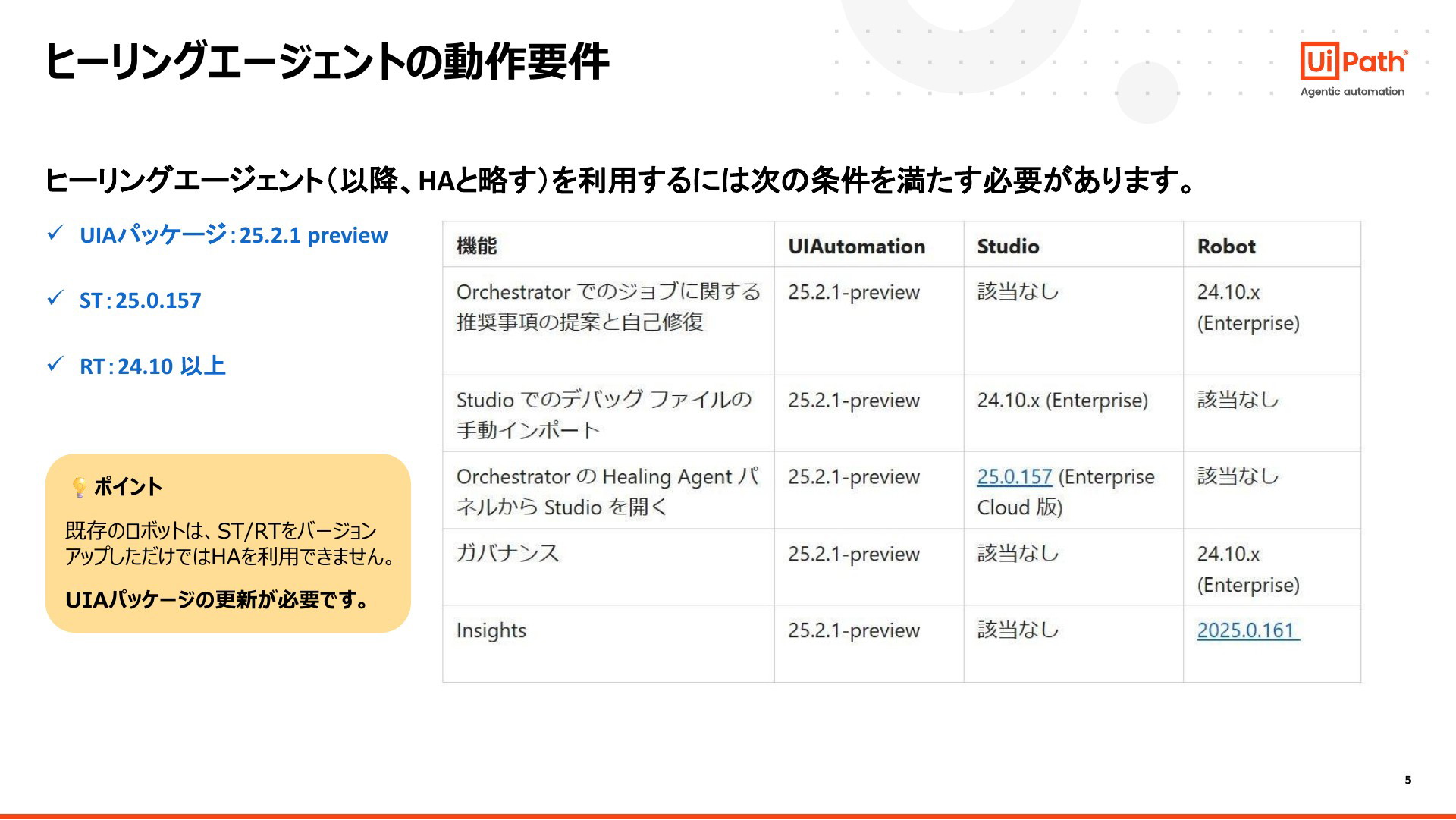This screenshot has width=1456, height=820.
Task: Click the callout sentence 既存のロボットは、ST/RTをバージョン
Action: click(221, 531)
